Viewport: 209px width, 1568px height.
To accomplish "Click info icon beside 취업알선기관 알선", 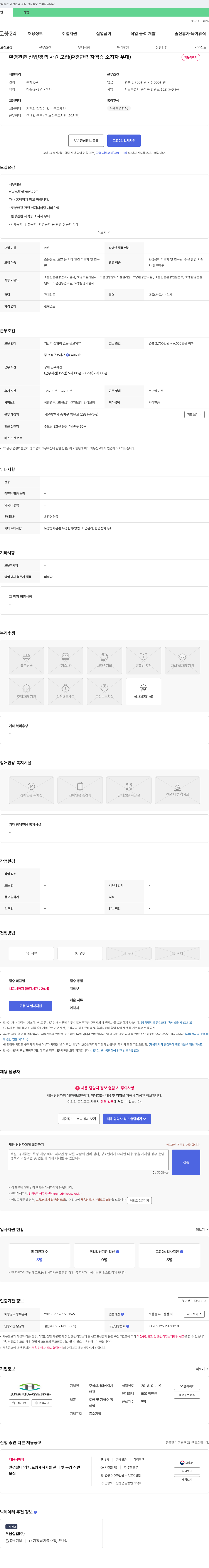I will click(x=117, y=1251).
